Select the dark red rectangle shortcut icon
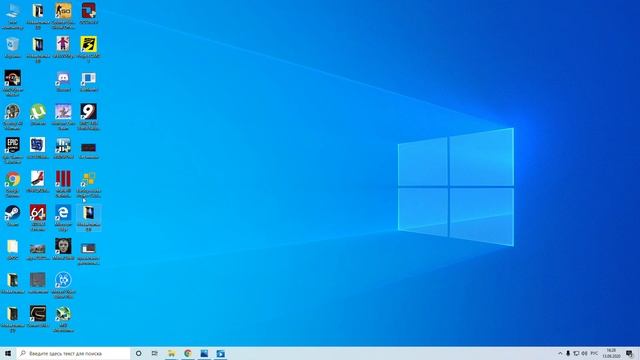Screen dimensions: 640x360 pyautogui.click(x=89, y=147)
